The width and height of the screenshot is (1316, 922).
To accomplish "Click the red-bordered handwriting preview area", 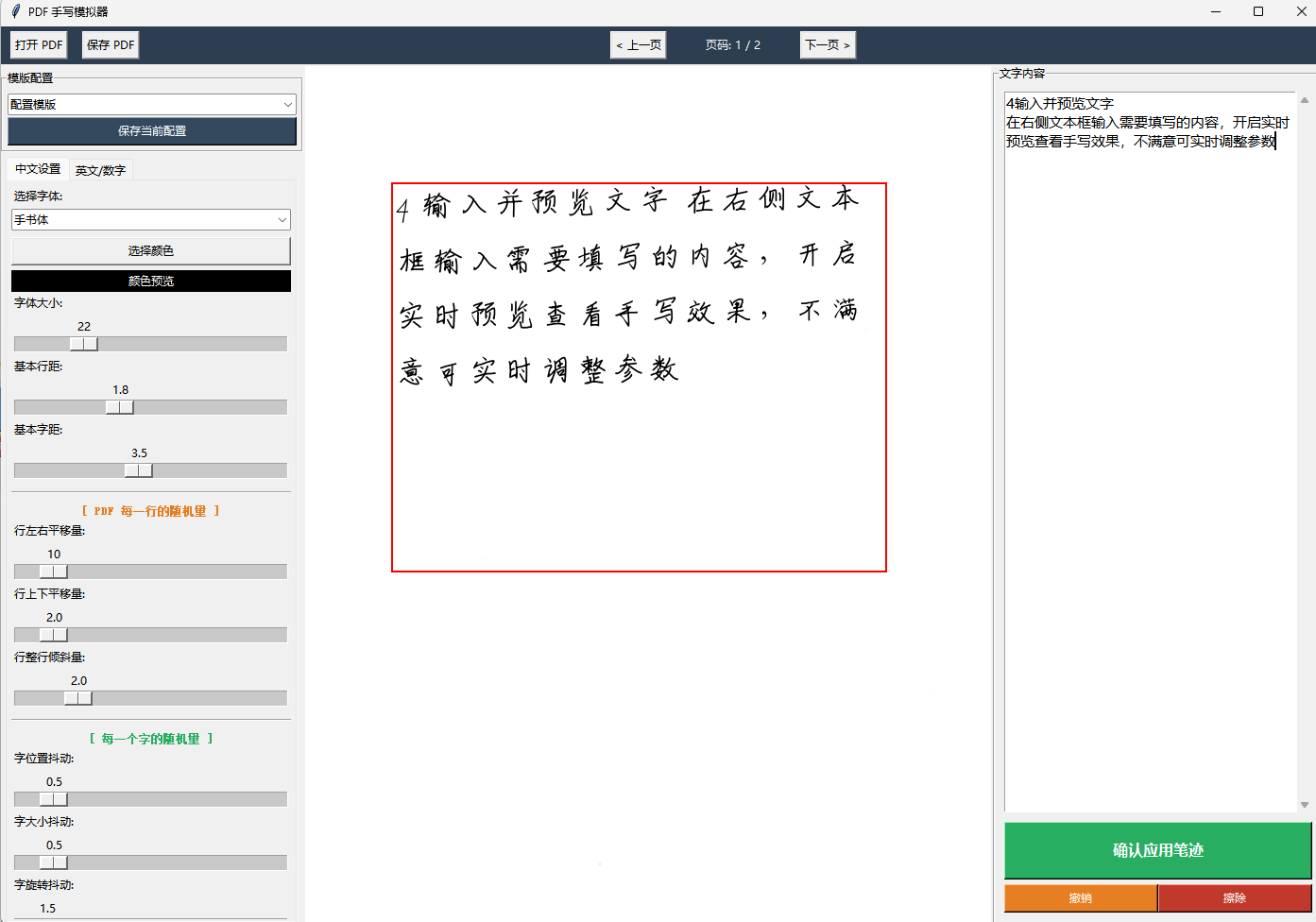I will pos(640,376).
